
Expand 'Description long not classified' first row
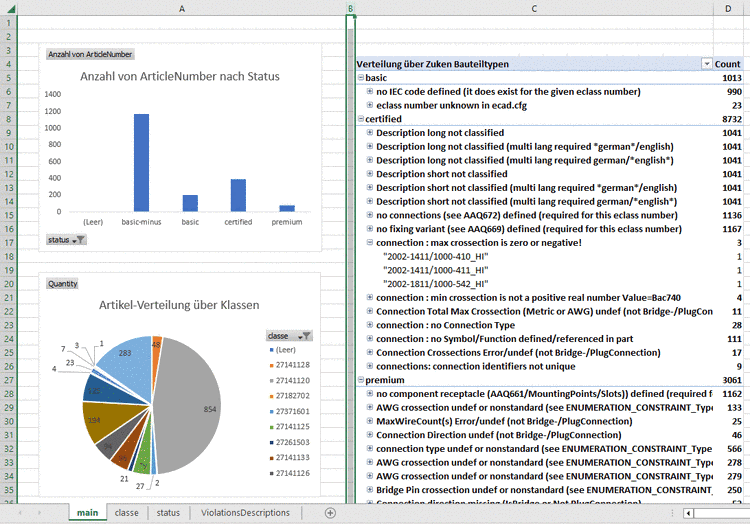pyautogui.click(x=370, y=132)
